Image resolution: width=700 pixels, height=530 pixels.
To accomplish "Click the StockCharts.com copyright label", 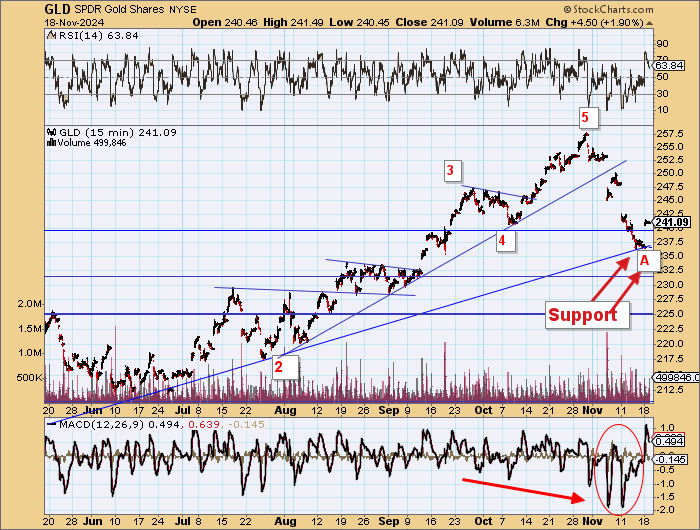I will point(608,9).
